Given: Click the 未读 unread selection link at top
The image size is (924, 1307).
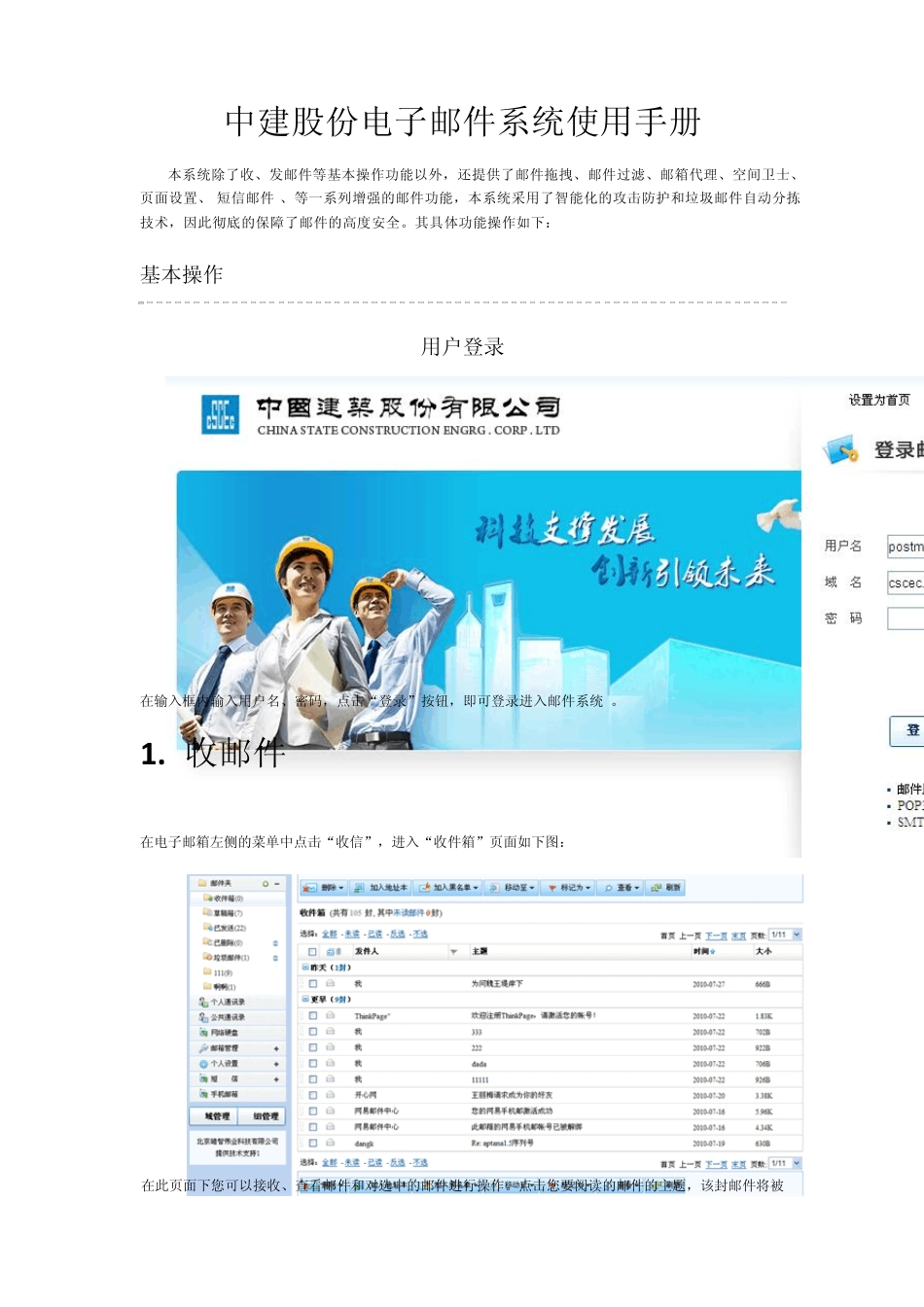Looking at the screenshot, I should [352, 935].
